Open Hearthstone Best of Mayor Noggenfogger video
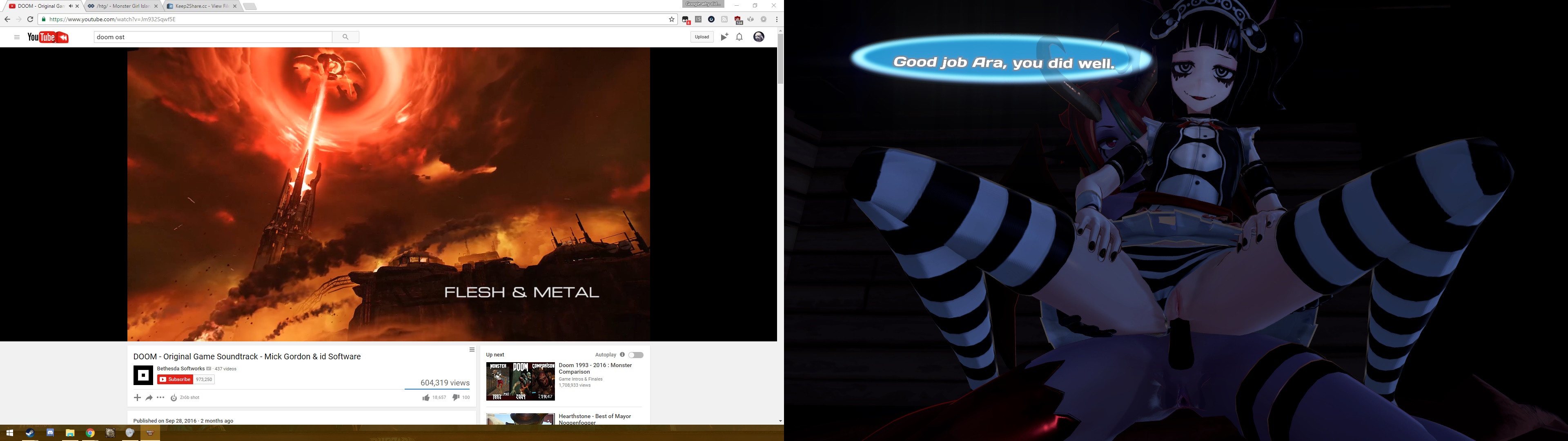1568x441 pixels. (595, 420)
